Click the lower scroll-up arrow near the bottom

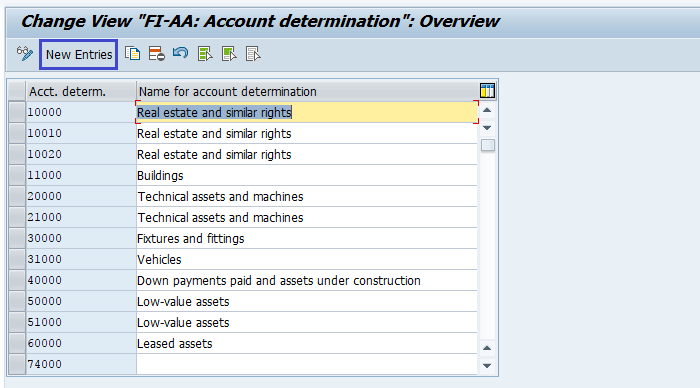[487, 348]
